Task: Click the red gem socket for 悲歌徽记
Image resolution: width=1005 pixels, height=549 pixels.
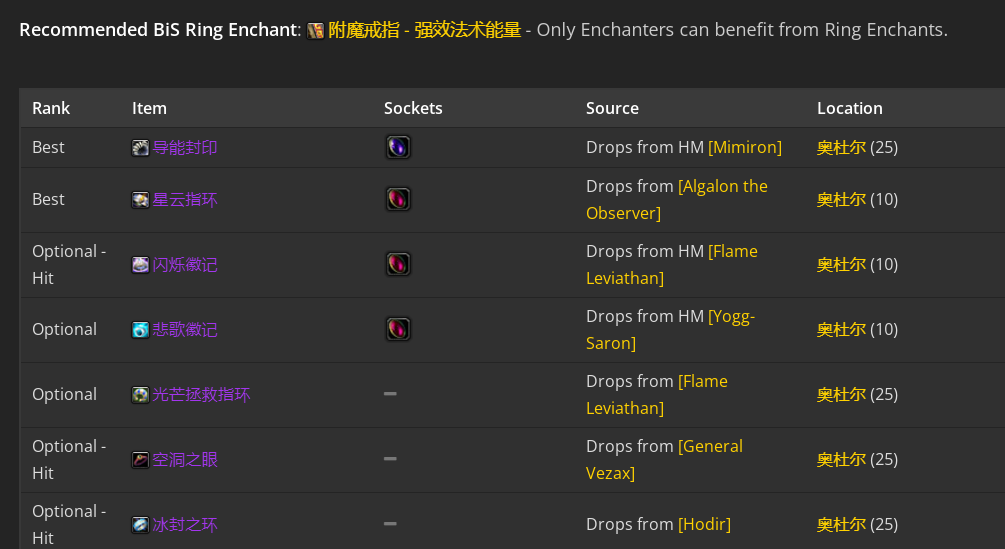Action: [398, 329]
